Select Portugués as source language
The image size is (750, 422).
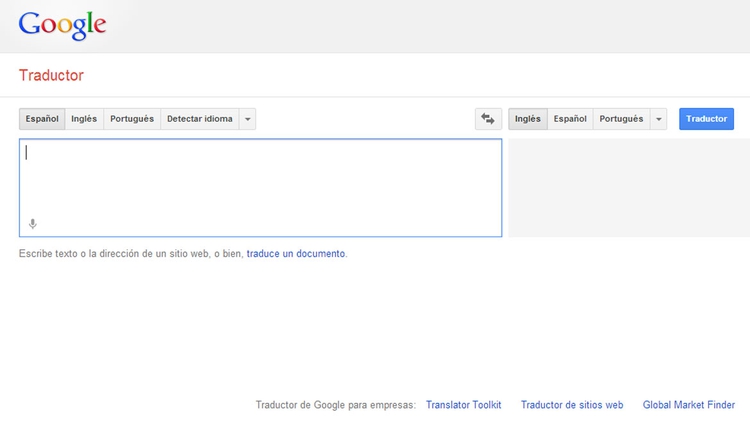(132, 119)
